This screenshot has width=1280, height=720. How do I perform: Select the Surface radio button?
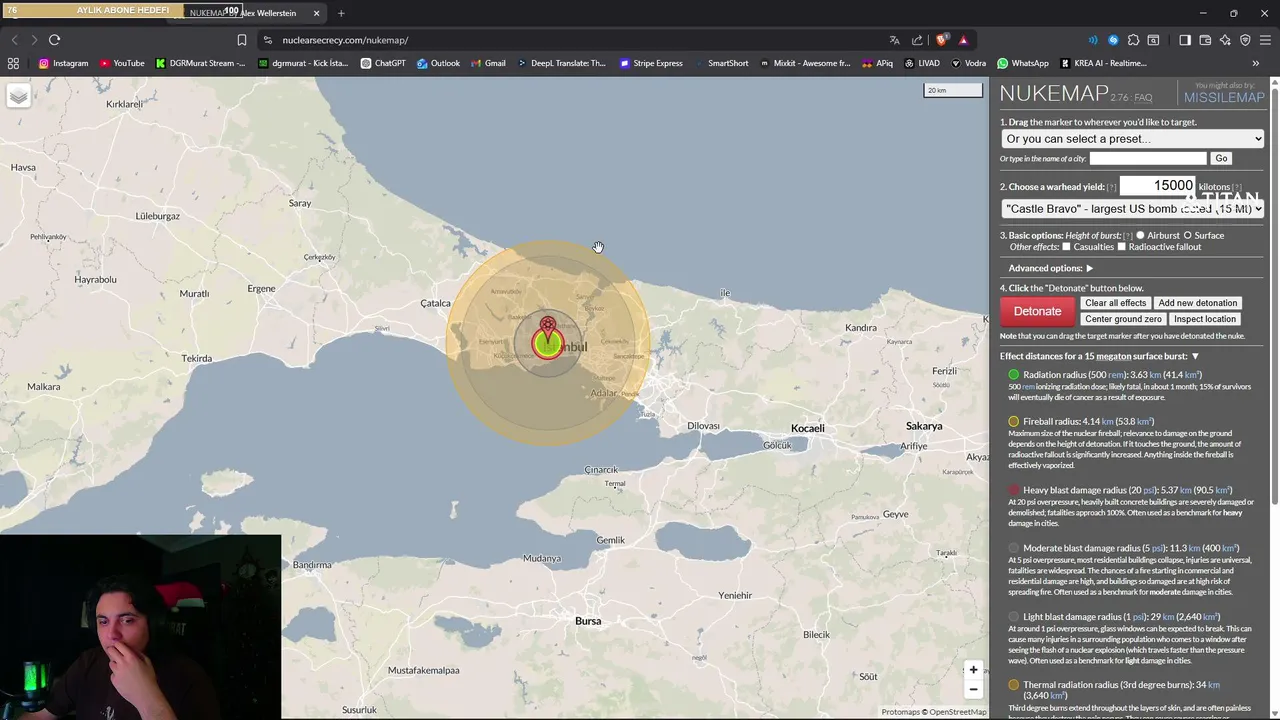pos(1188,235)
